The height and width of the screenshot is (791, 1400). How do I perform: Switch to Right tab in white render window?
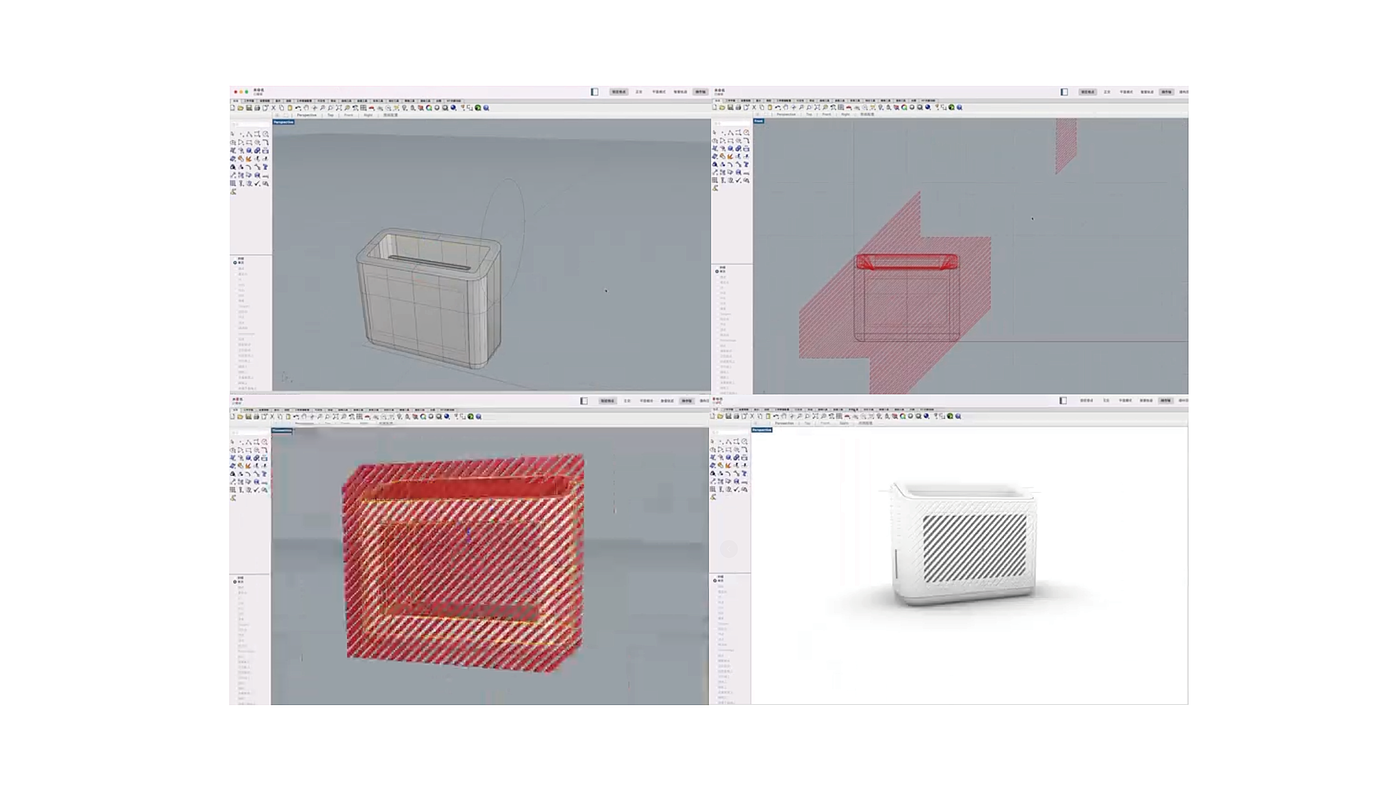844,423
